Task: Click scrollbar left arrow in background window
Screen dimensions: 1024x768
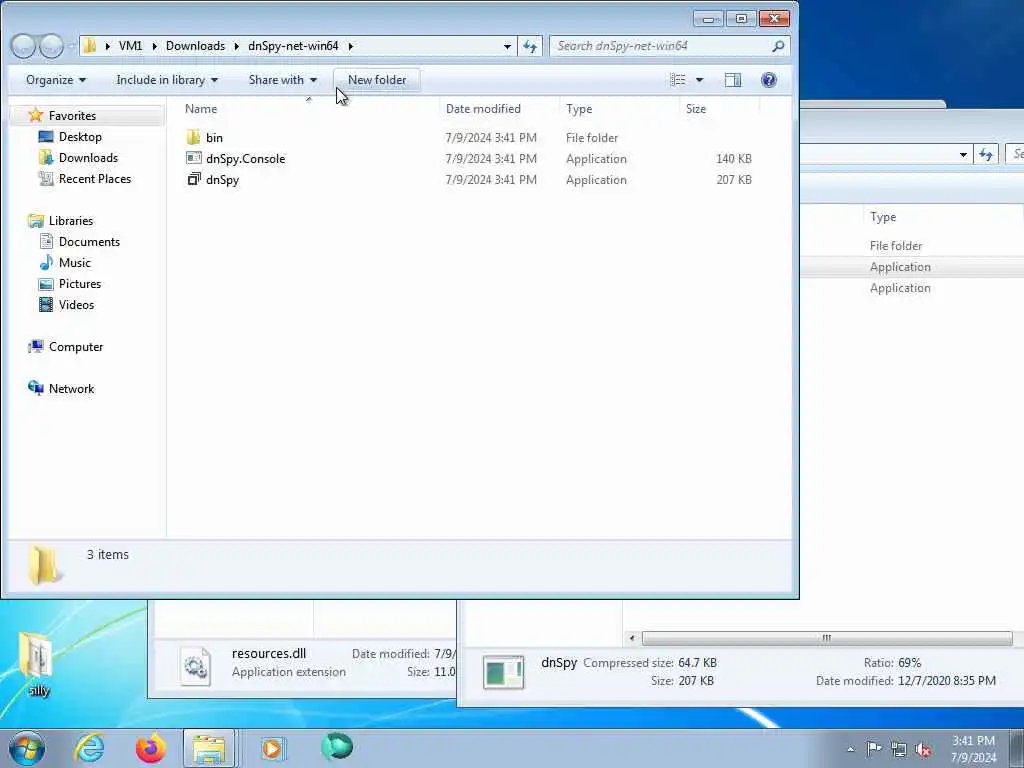Action: point(632,638)
